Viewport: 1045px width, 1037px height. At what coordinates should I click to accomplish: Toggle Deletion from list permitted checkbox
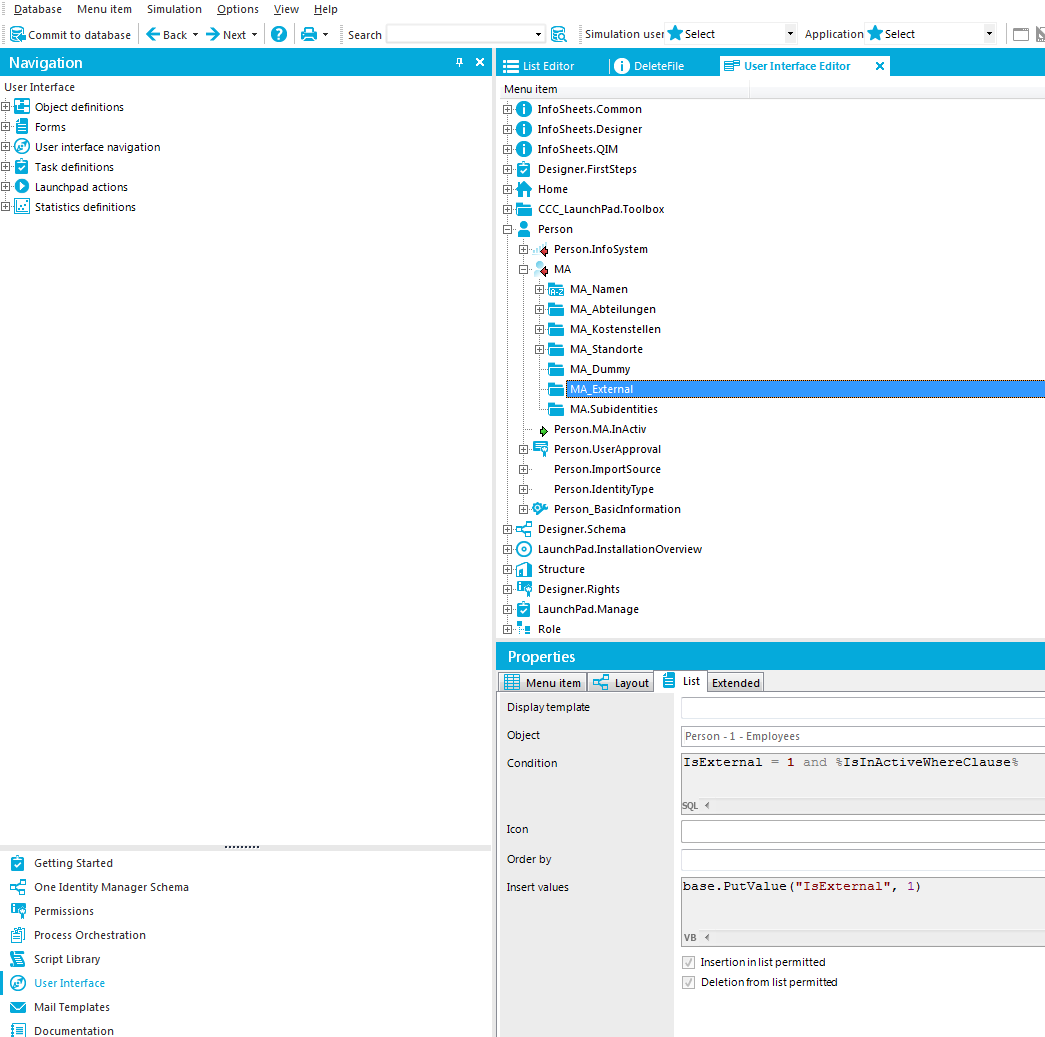tap(688, 982)
